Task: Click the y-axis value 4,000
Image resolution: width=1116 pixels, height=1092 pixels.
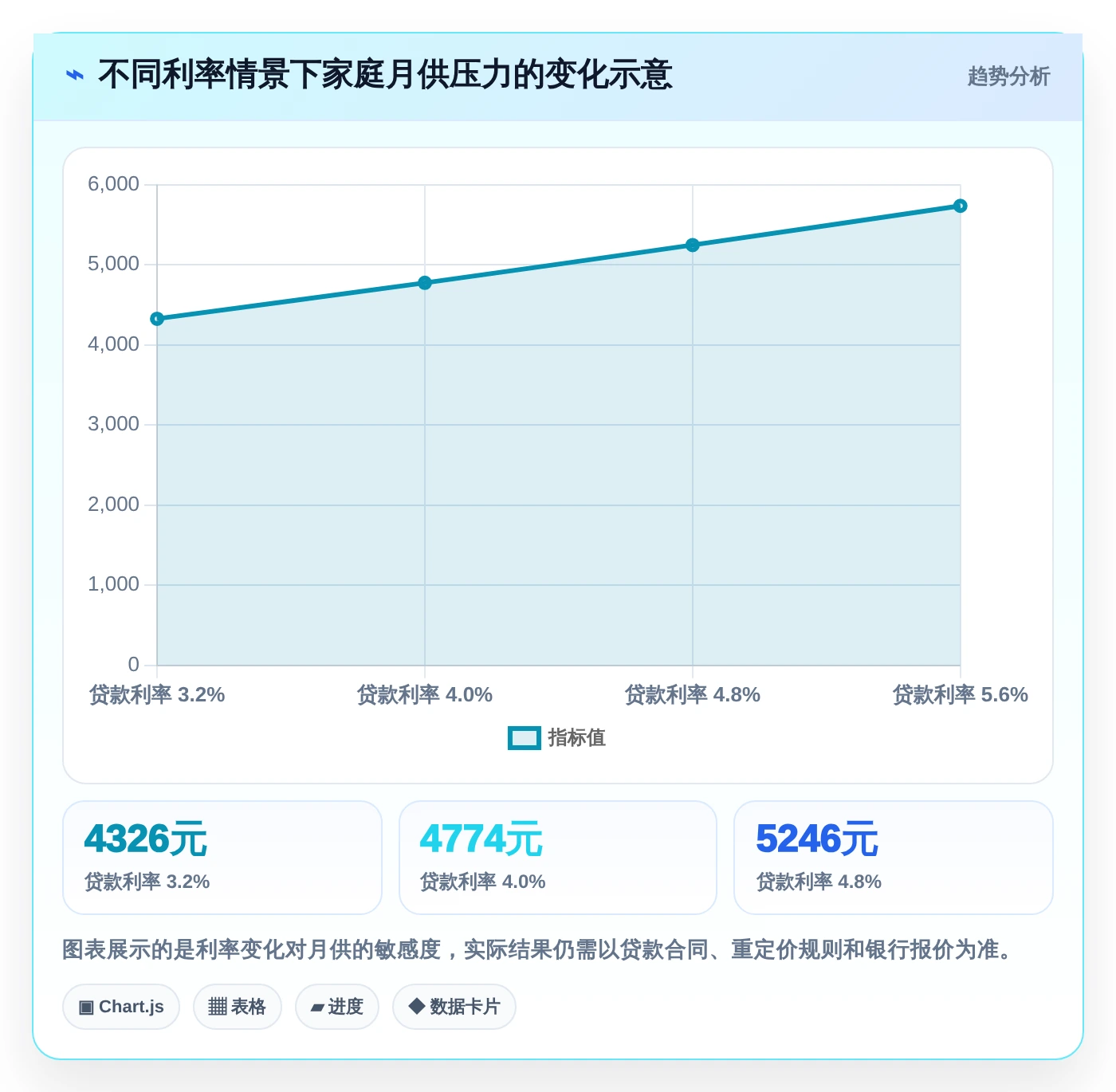Action: [x=113, y=344]
